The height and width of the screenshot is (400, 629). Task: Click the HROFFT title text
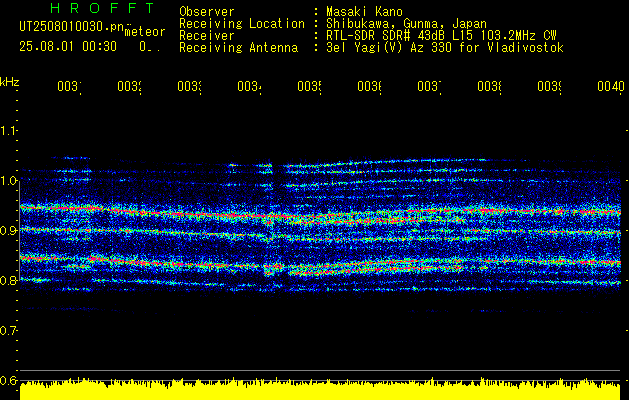(x=102, y=8)
